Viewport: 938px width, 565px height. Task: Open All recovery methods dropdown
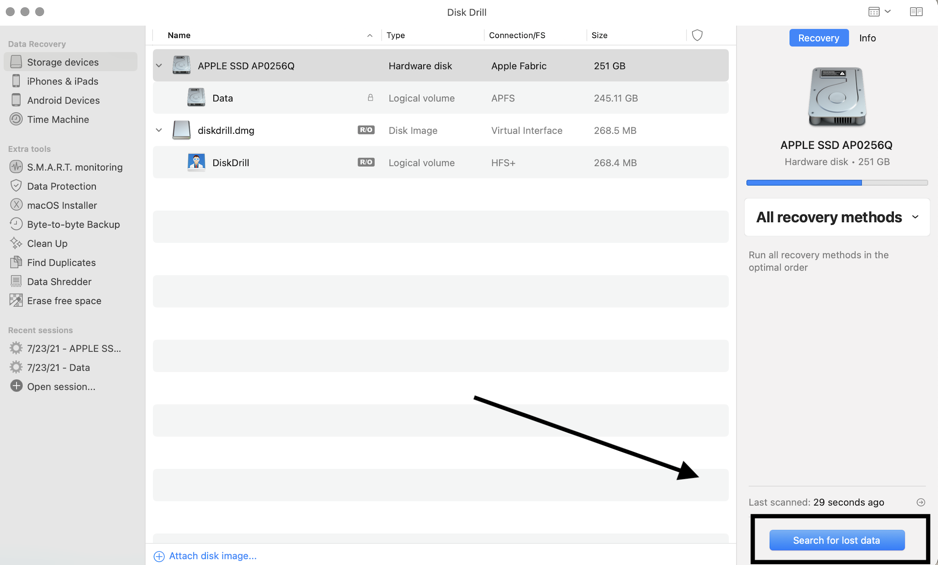tap(837, 217)
